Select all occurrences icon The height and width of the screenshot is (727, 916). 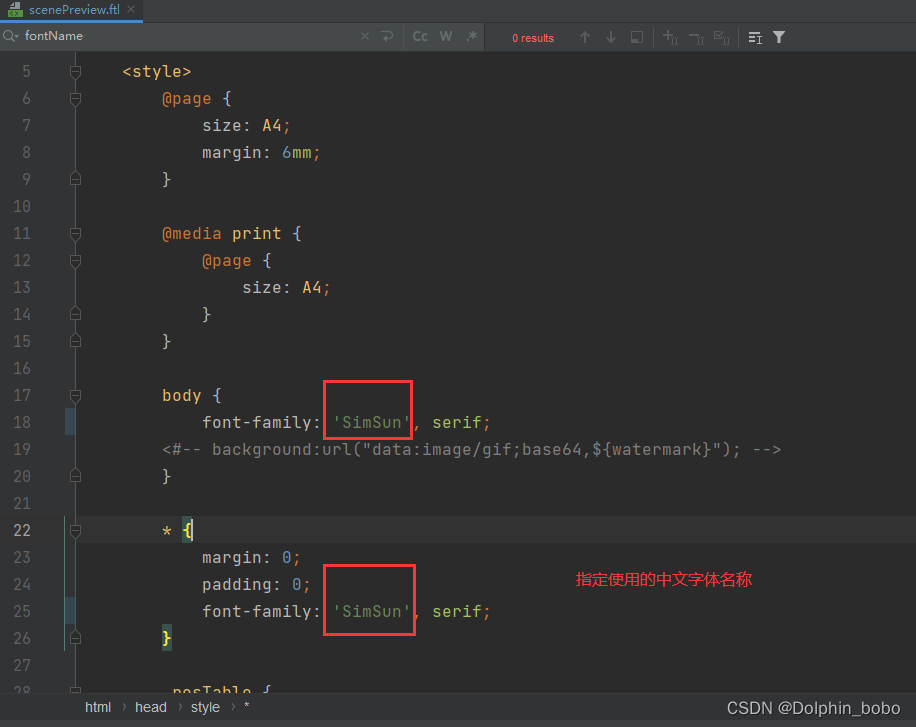[723, 37]
